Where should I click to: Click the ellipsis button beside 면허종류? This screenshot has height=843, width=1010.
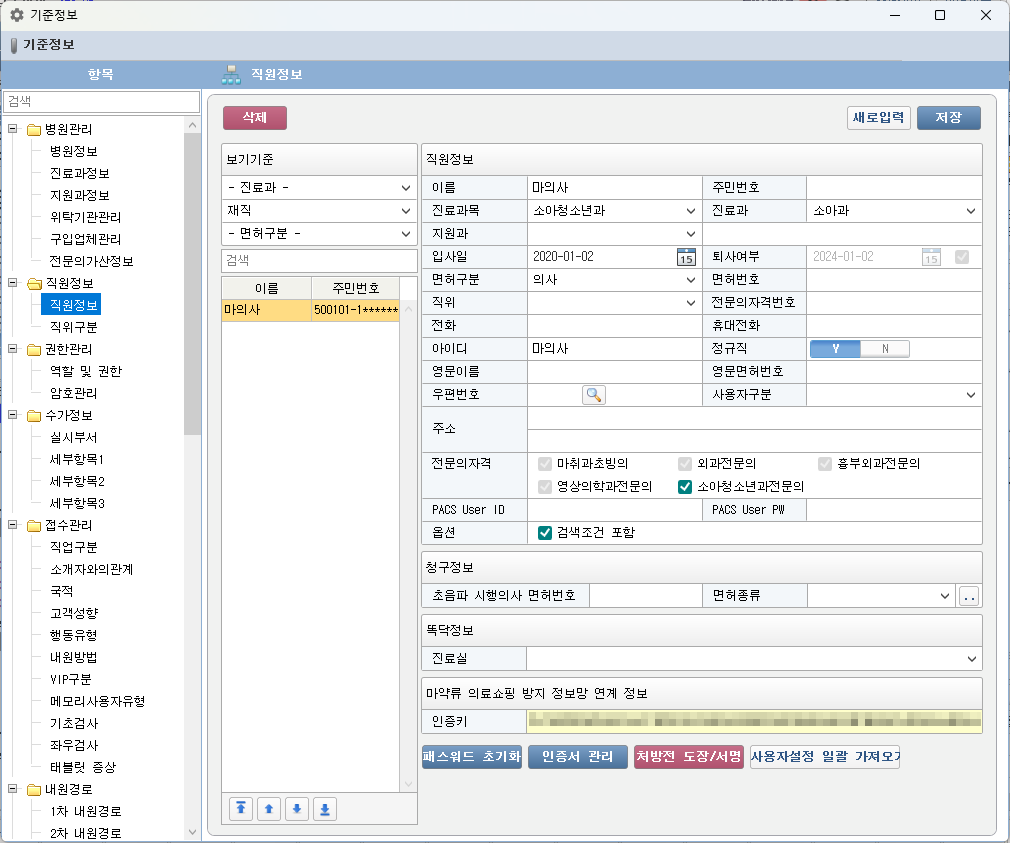(968, 597)
